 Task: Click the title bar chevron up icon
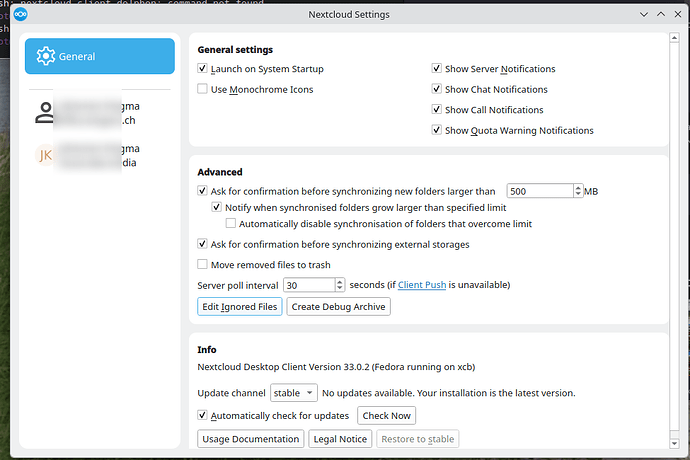pyautogui.click(x=661, y=14)
